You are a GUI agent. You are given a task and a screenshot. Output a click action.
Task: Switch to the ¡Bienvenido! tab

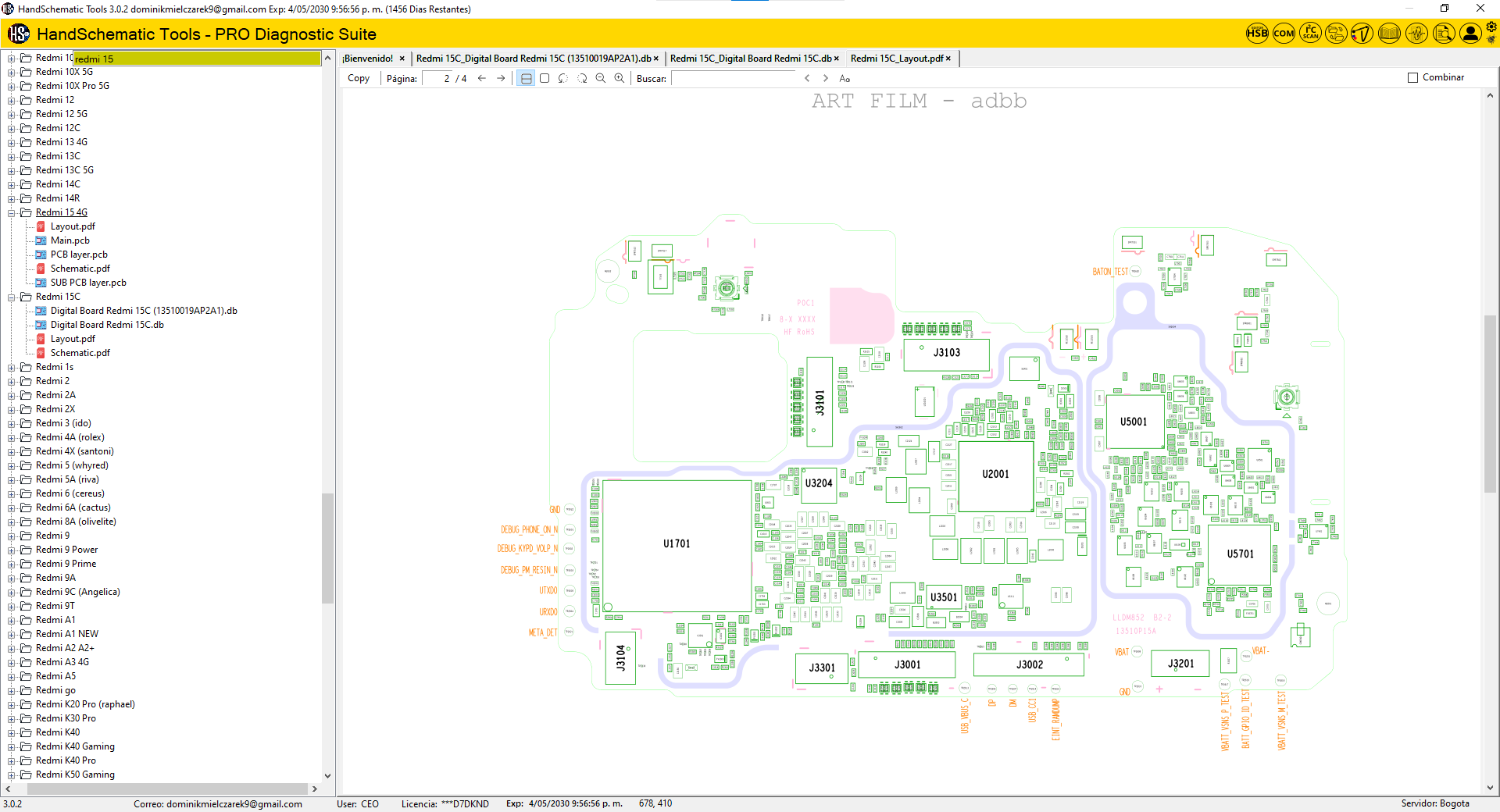(367, 59)
